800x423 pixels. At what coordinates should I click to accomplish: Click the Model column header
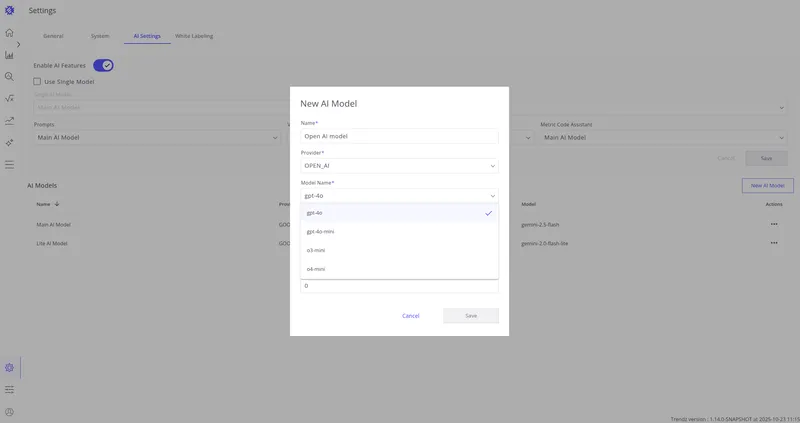coord(529,204)
